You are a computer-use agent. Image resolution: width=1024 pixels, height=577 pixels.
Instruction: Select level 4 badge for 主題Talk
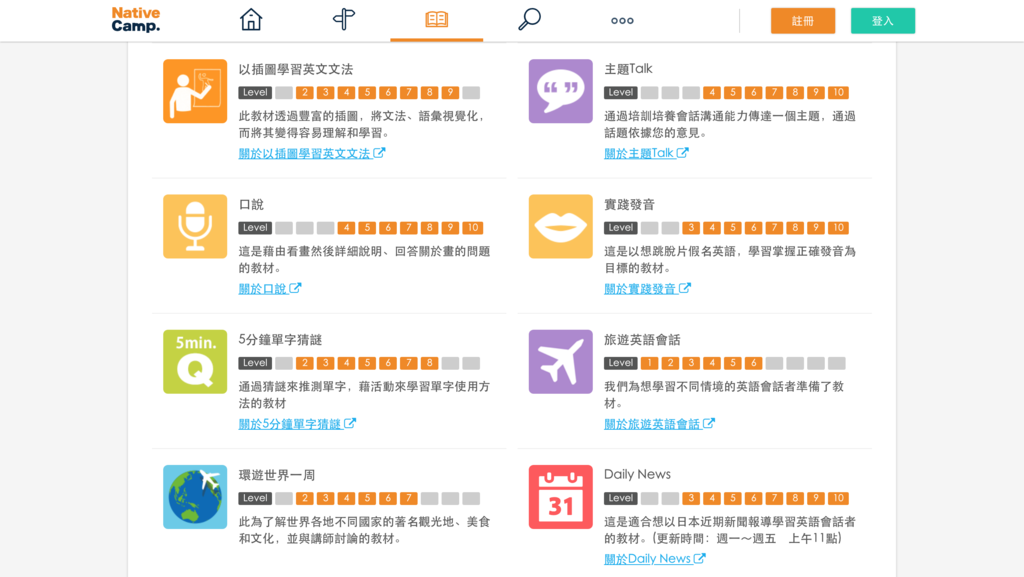click(712, 93)
